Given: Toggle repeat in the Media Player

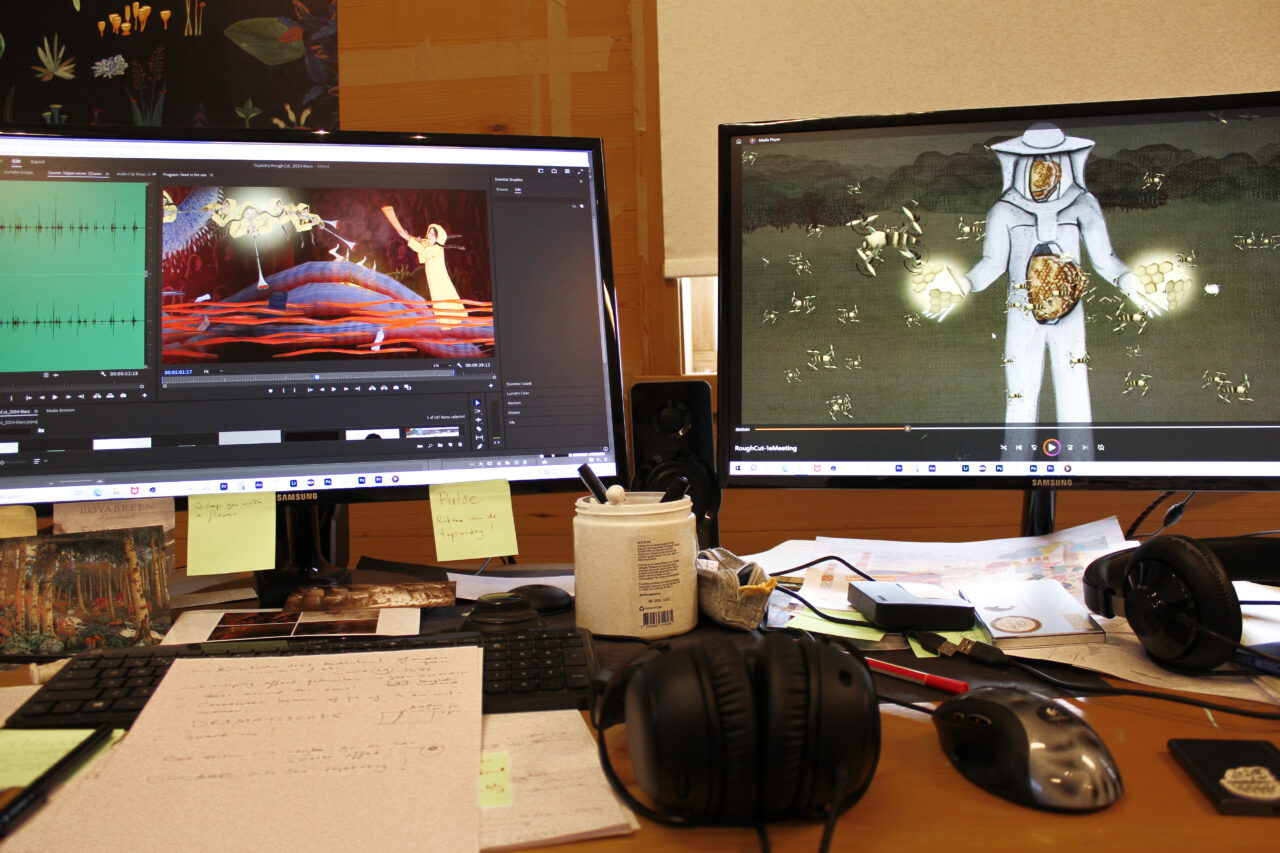Looking at the screenshot, I should click(1100, 447).
